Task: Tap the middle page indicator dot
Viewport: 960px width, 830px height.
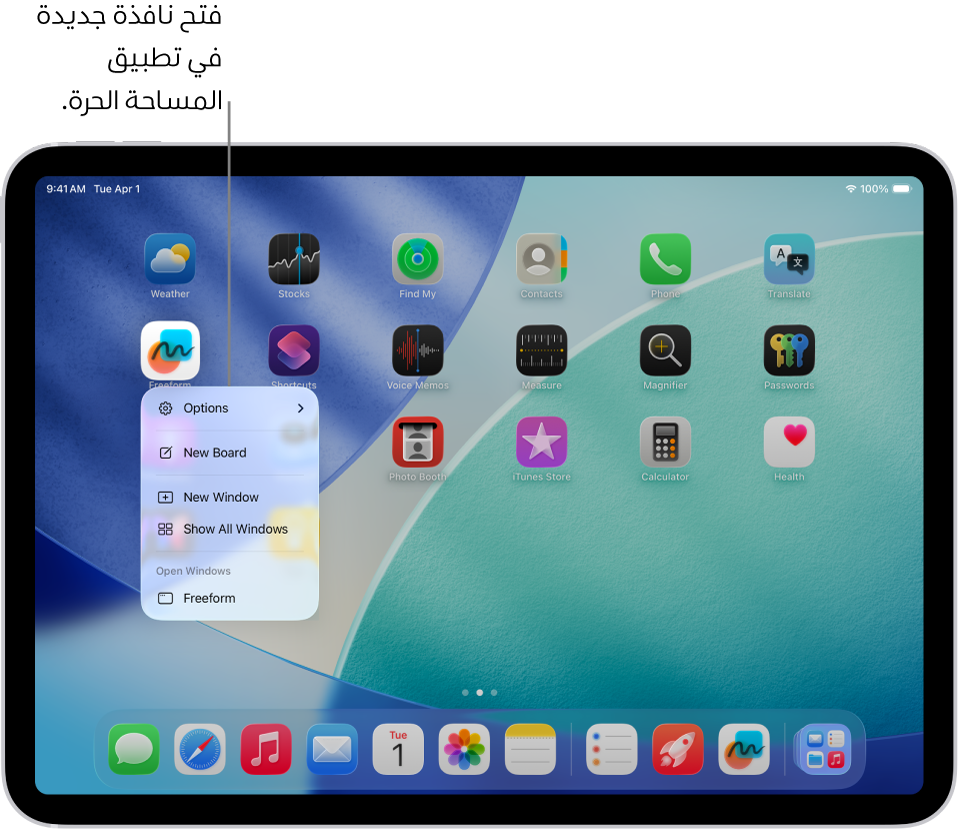Action: (x=479, y=690)
